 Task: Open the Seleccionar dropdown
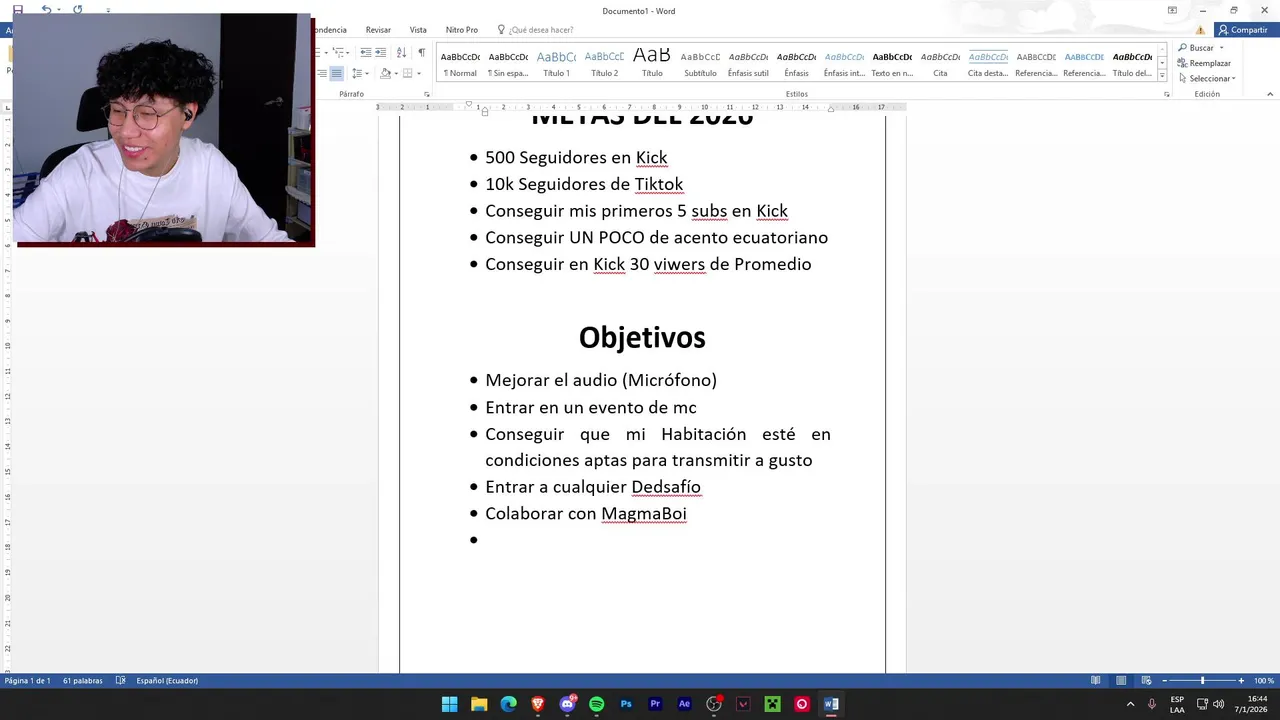tap(1207, 78)
